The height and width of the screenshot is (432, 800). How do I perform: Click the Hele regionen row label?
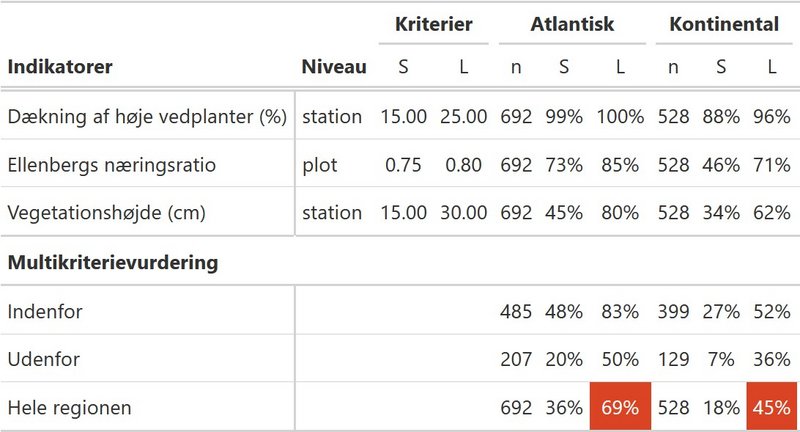[x=69, y=408]
